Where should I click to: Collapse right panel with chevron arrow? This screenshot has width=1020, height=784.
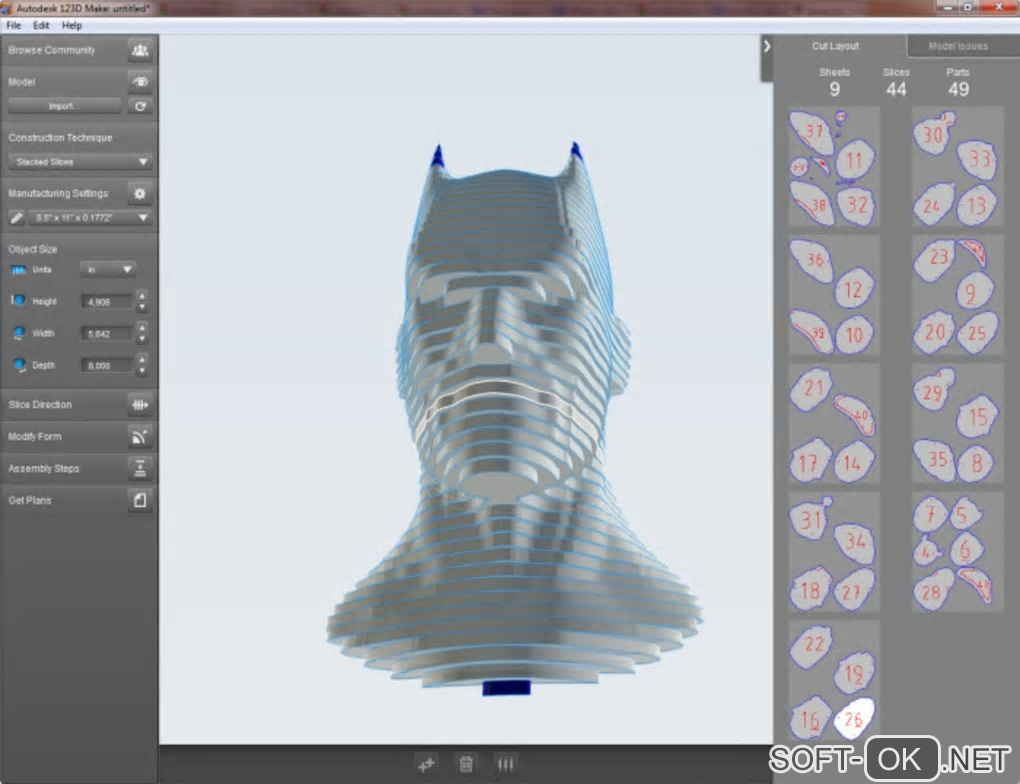(767, 46)
